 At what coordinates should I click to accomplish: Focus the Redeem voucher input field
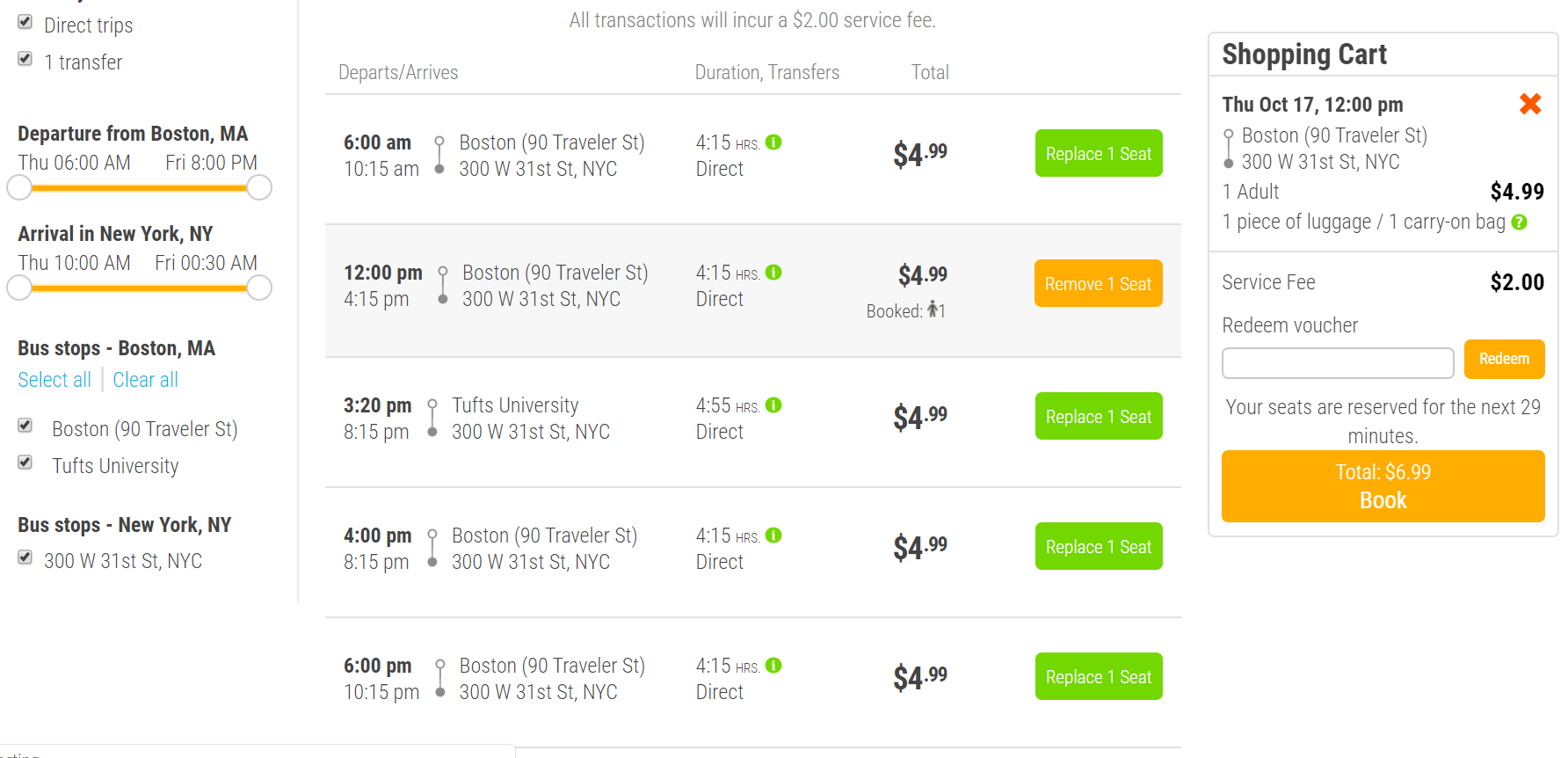1337,362
